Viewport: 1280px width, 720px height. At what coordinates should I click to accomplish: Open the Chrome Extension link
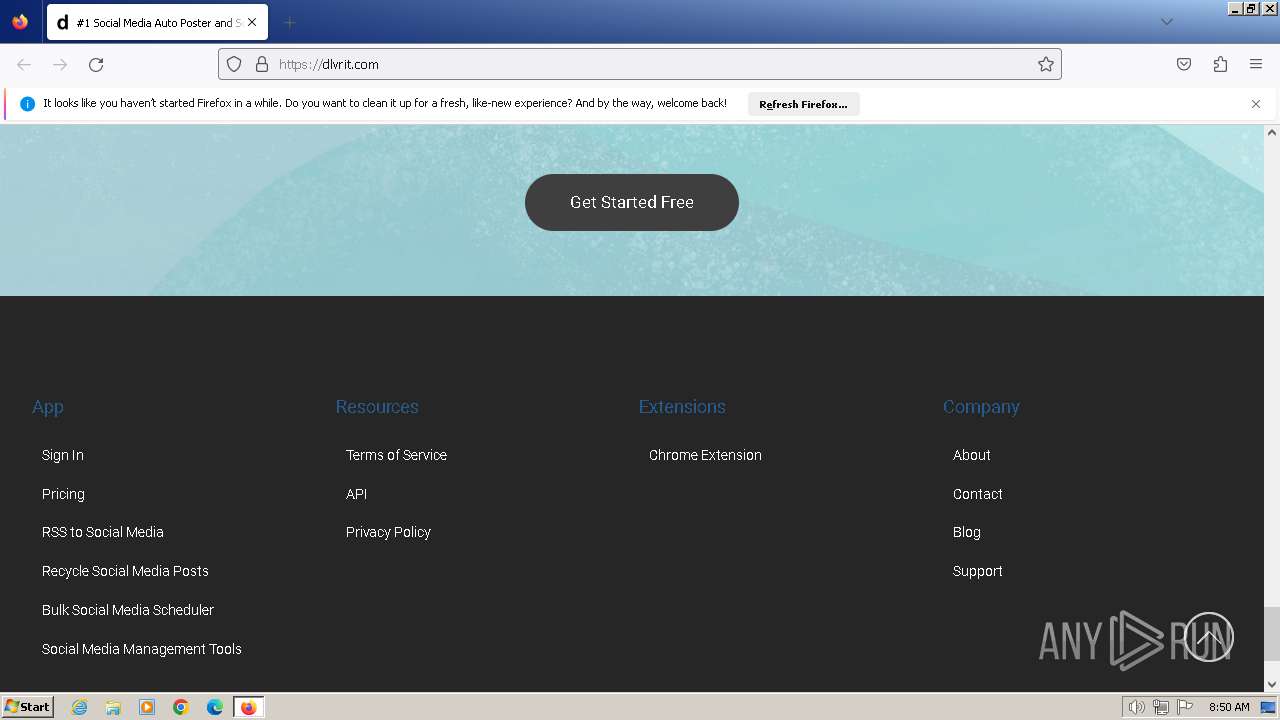705,455
